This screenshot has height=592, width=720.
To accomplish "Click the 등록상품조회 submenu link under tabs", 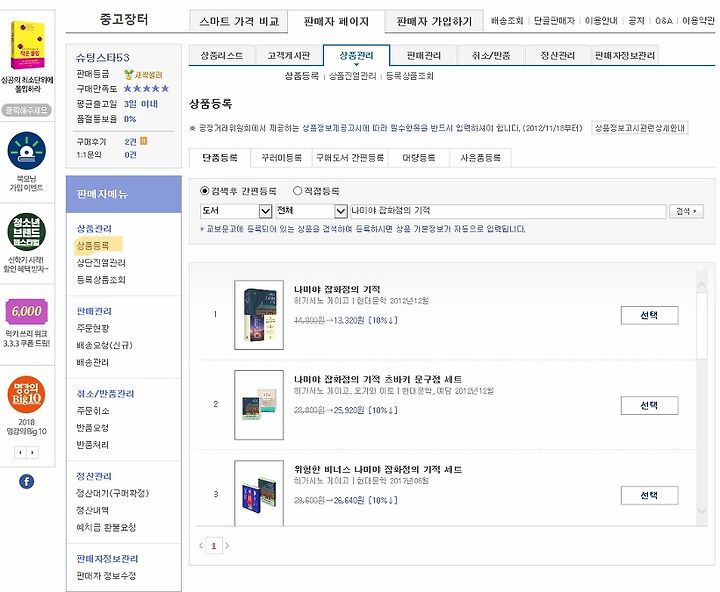I will [x=410, y=76].
